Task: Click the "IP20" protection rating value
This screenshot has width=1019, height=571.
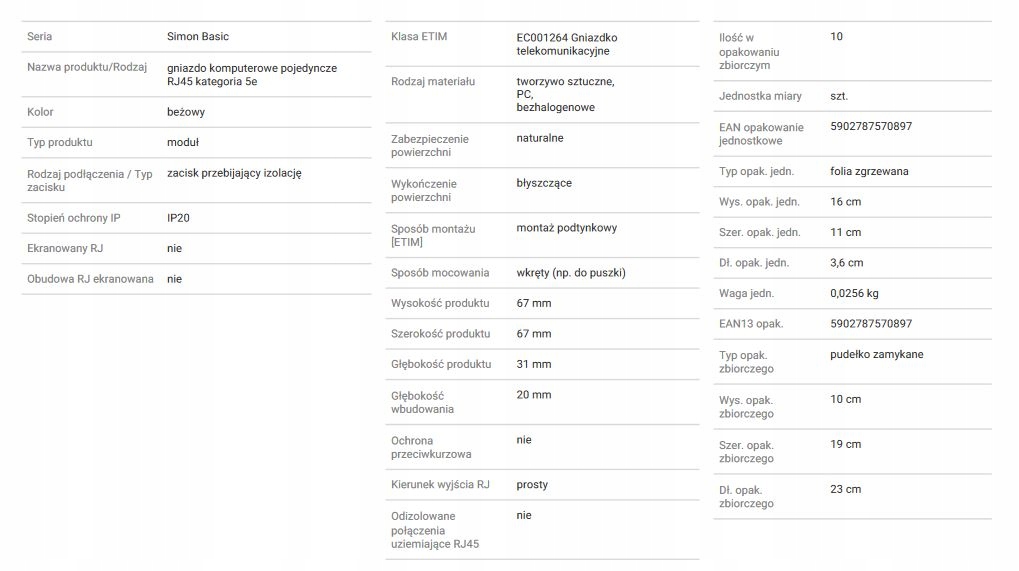Action: tap(178, 217)
